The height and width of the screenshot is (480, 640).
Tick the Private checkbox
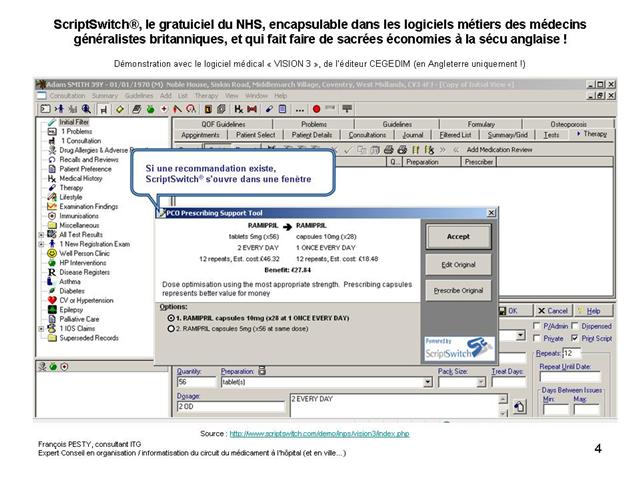(x=537, y=338)
